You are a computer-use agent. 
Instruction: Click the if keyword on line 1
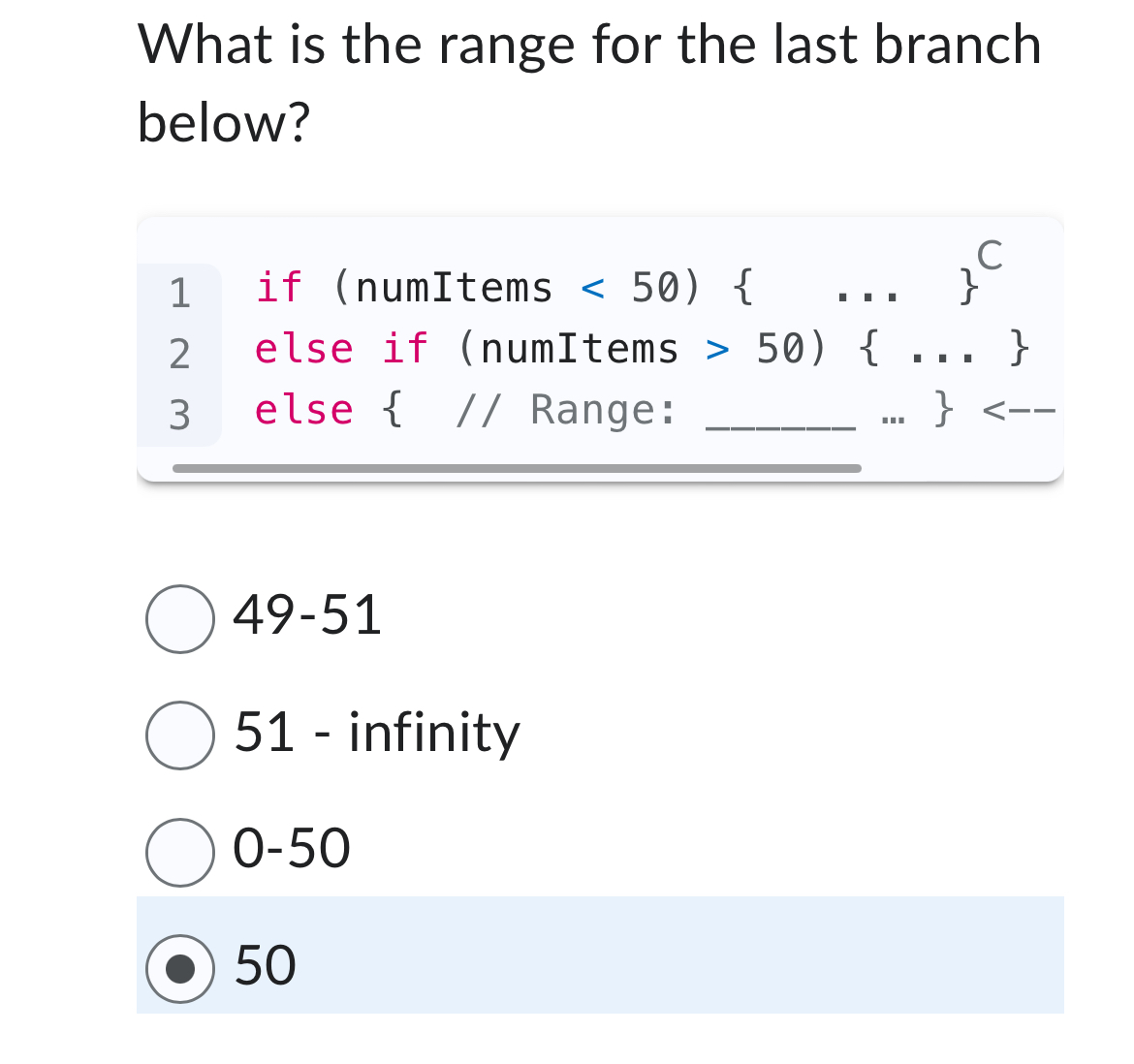point(278,287)
